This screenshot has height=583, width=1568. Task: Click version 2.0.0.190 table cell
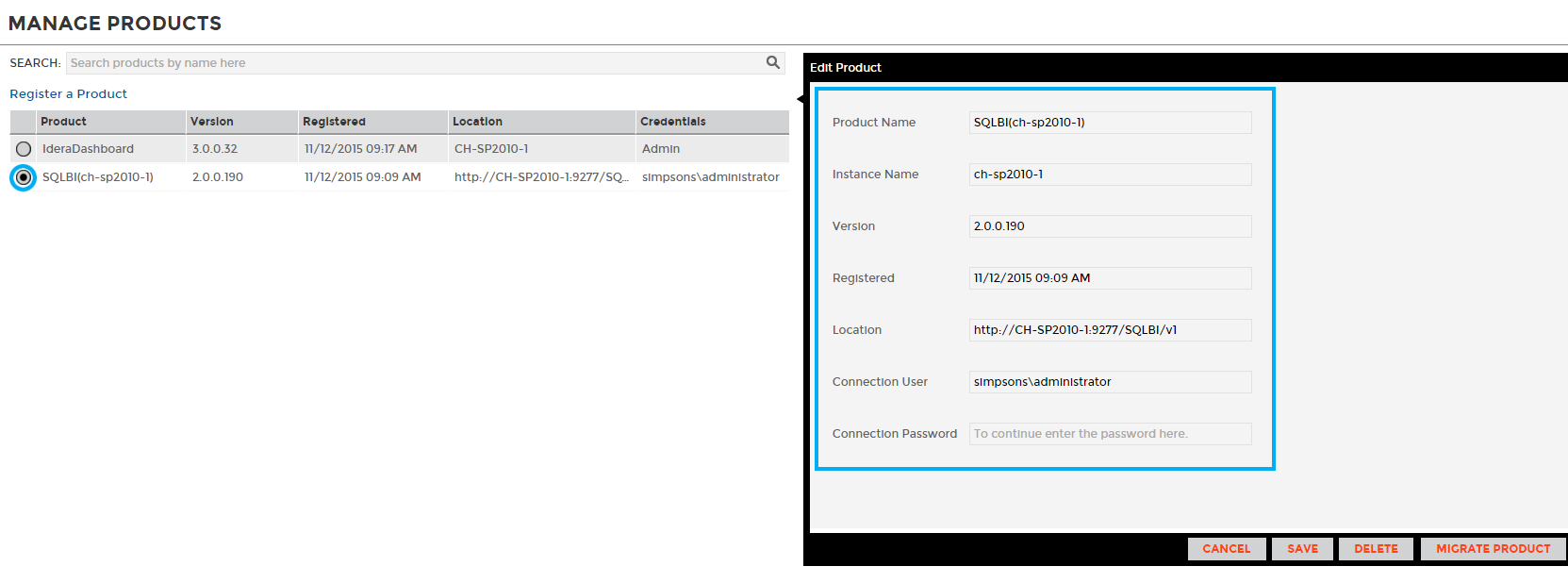[218, 177]
